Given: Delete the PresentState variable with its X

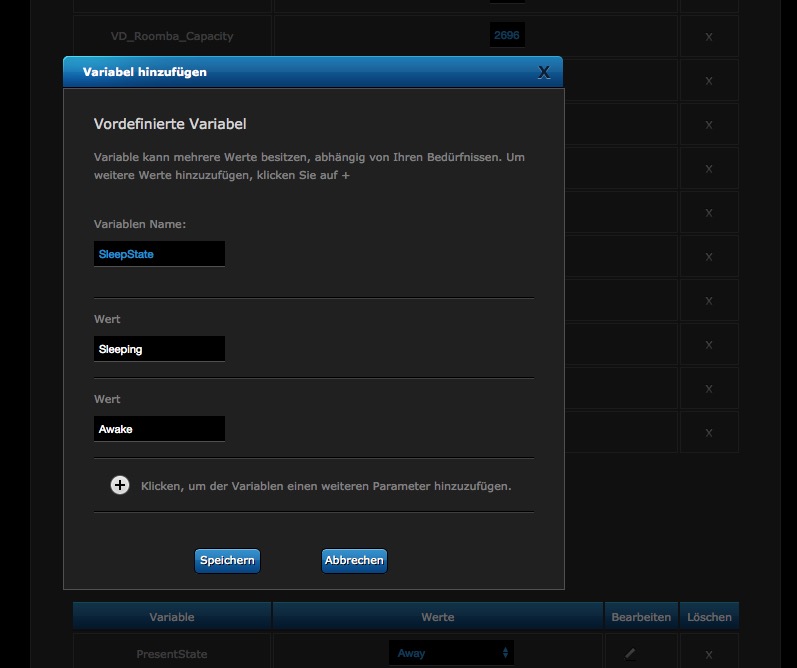Looking at the screenshot, I should pos(709,654).
